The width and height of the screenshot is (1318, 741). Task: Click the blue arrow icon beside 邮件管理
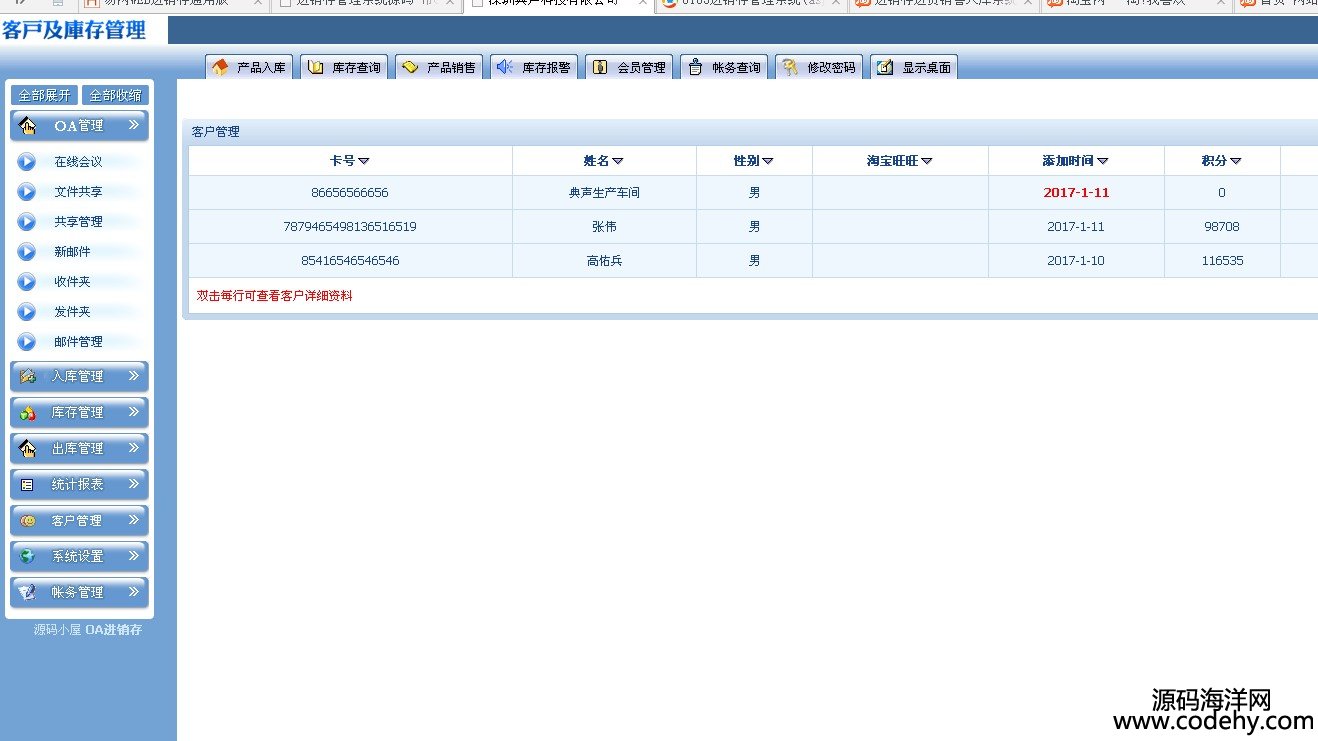(x=27, y=342)
